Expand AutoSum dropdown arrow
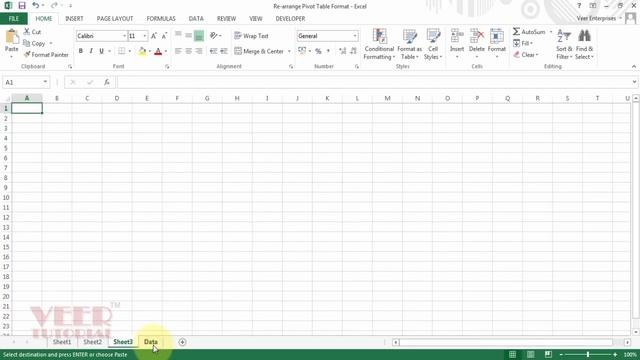This screenshot has height=360, width=640. (551, 31)
